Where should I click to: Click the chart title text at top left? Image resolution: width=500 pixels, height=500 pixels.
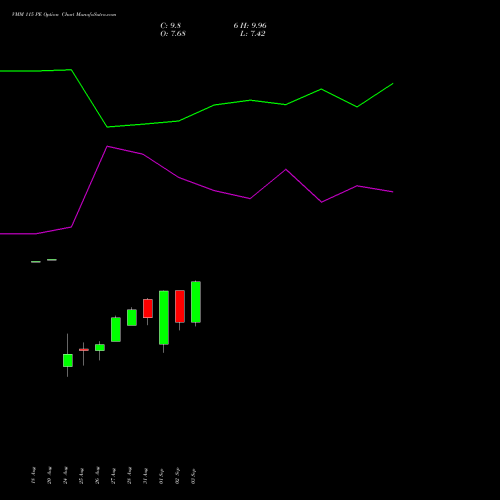pyautogui.click(x=64, y=15)
